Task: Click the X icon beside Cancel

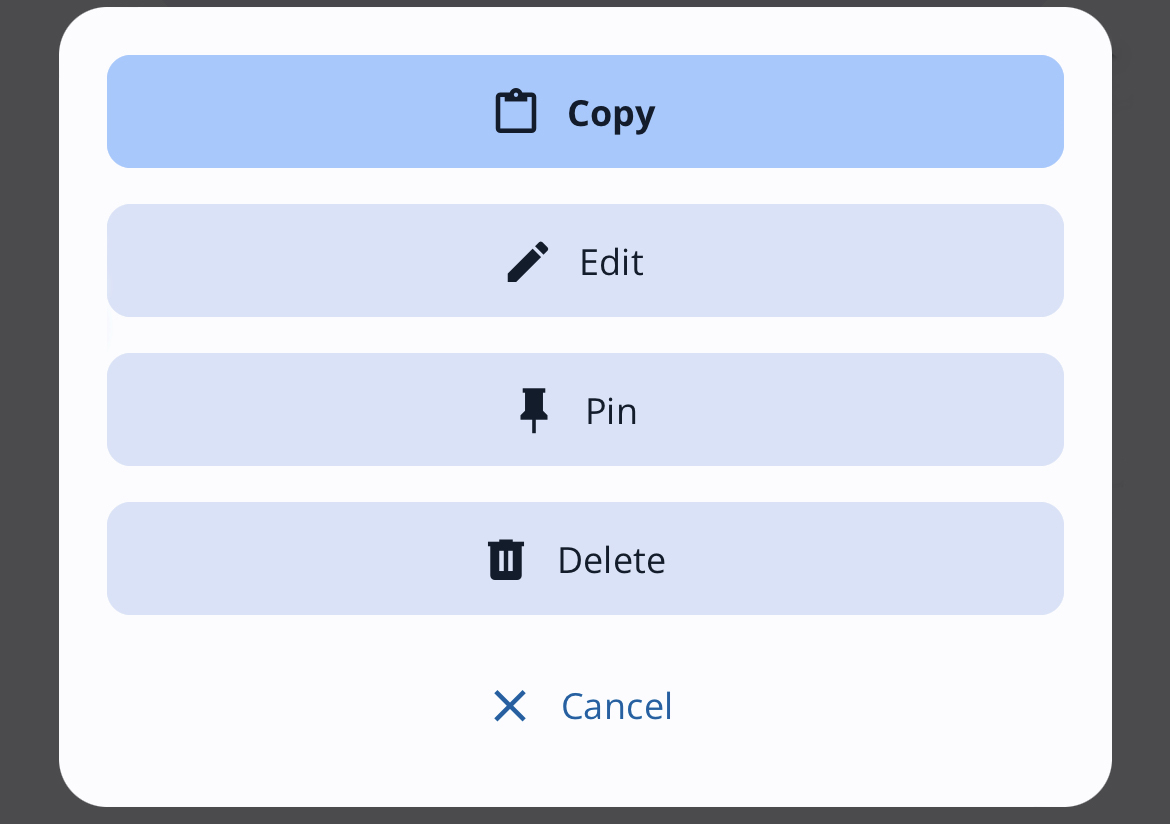Action: click(510, 705)
